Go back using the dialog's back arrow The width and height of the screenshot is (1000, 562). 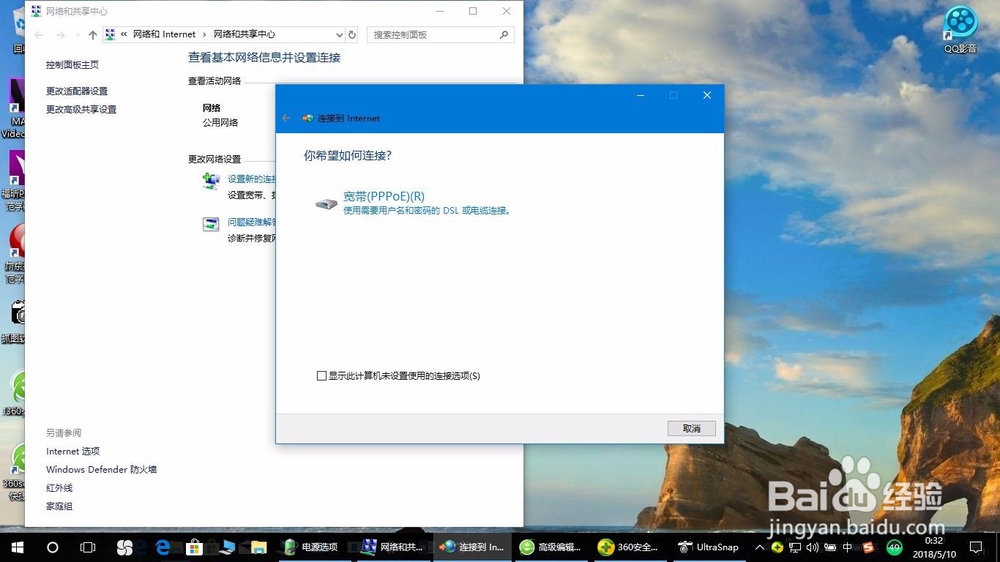pos(286,118)
